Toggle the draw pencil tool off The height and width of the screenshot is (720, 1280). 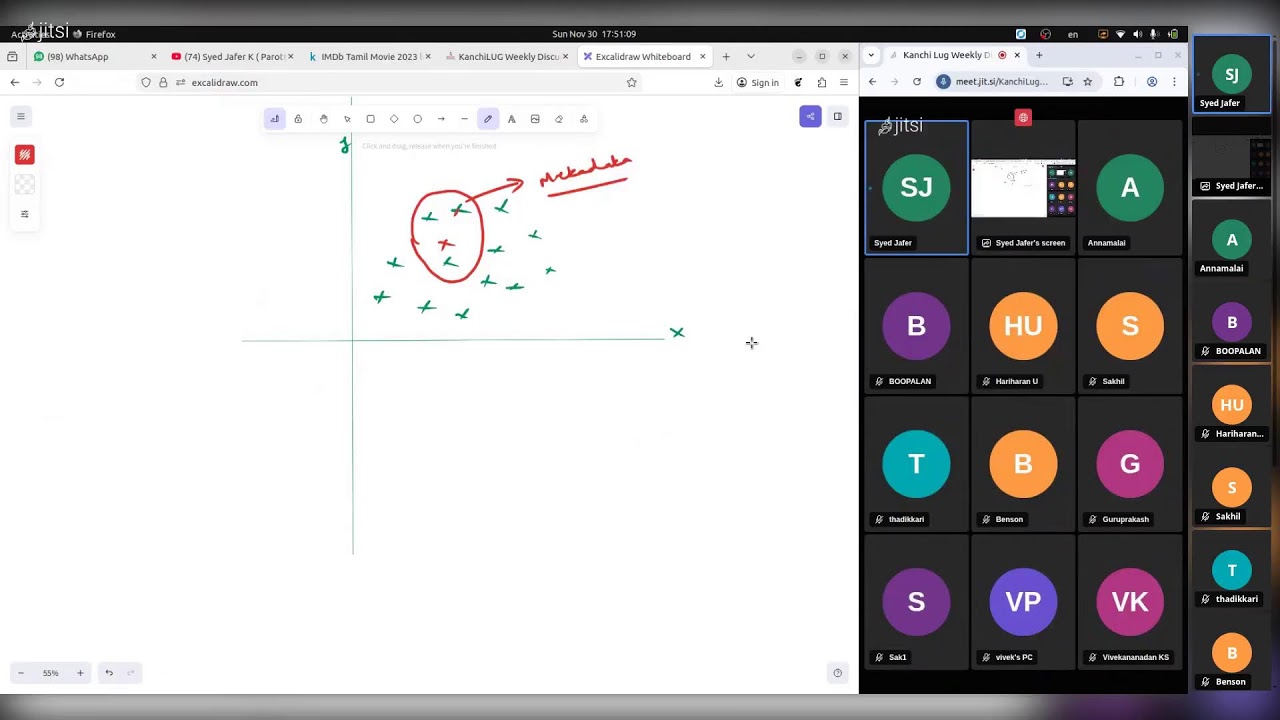[488, 119]
